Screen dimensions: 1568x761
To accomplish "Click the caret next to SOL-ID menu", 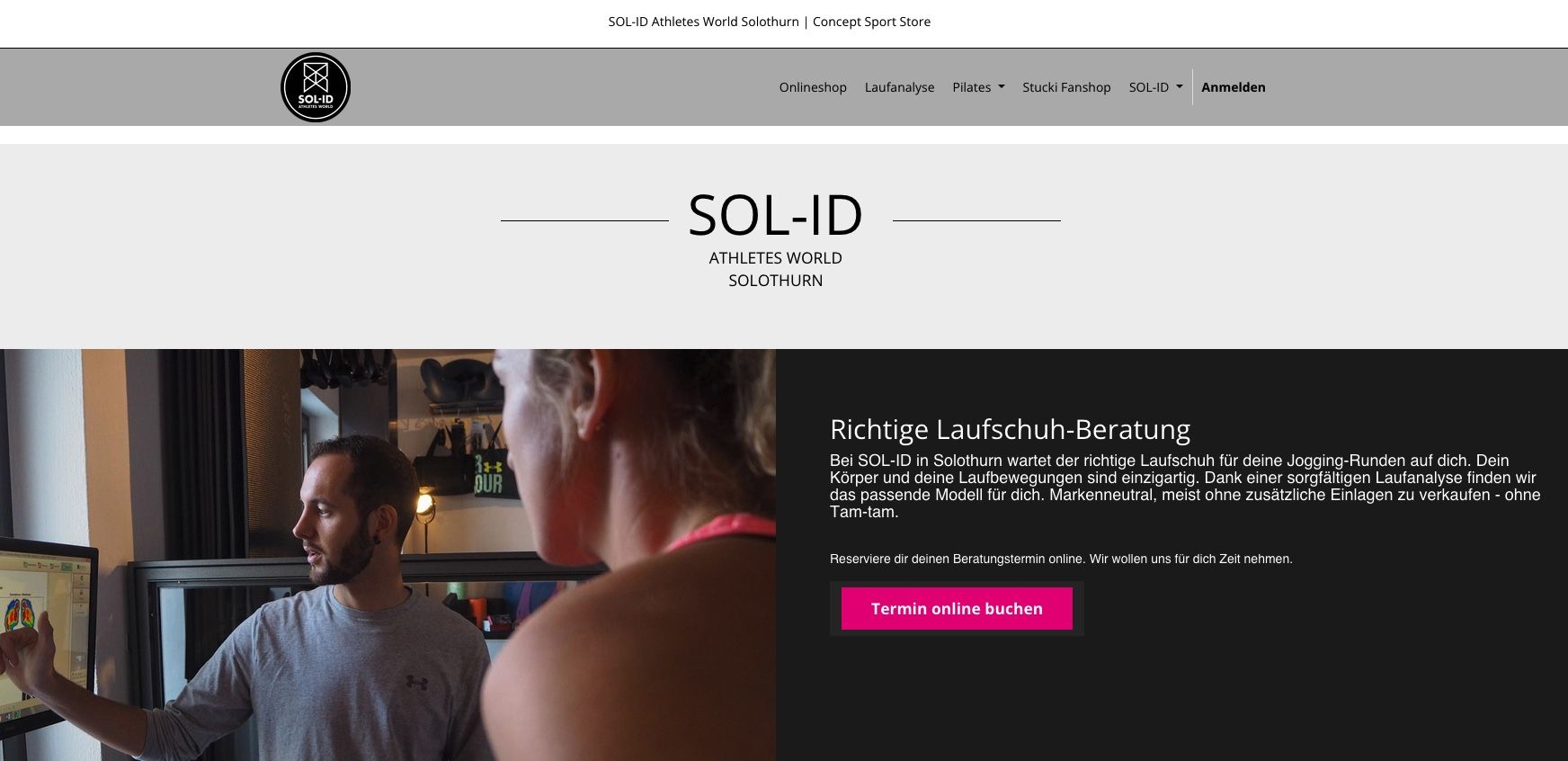I will [1180, 87].
